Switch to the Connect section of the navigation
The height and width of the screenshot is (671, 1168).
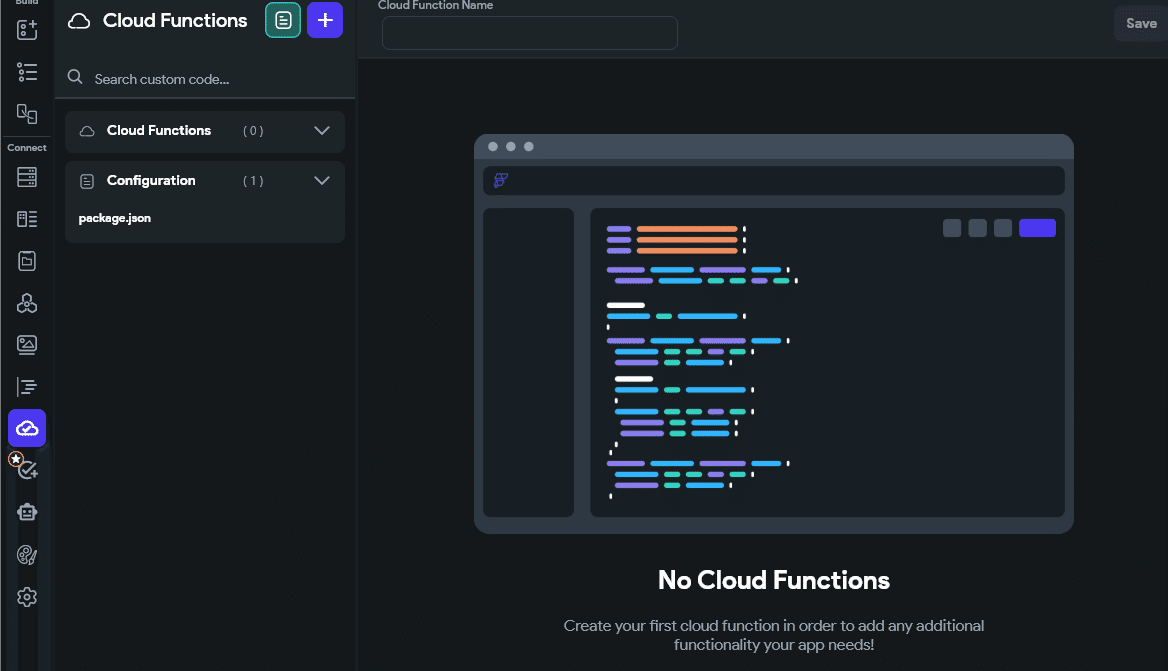pos(27,147)
